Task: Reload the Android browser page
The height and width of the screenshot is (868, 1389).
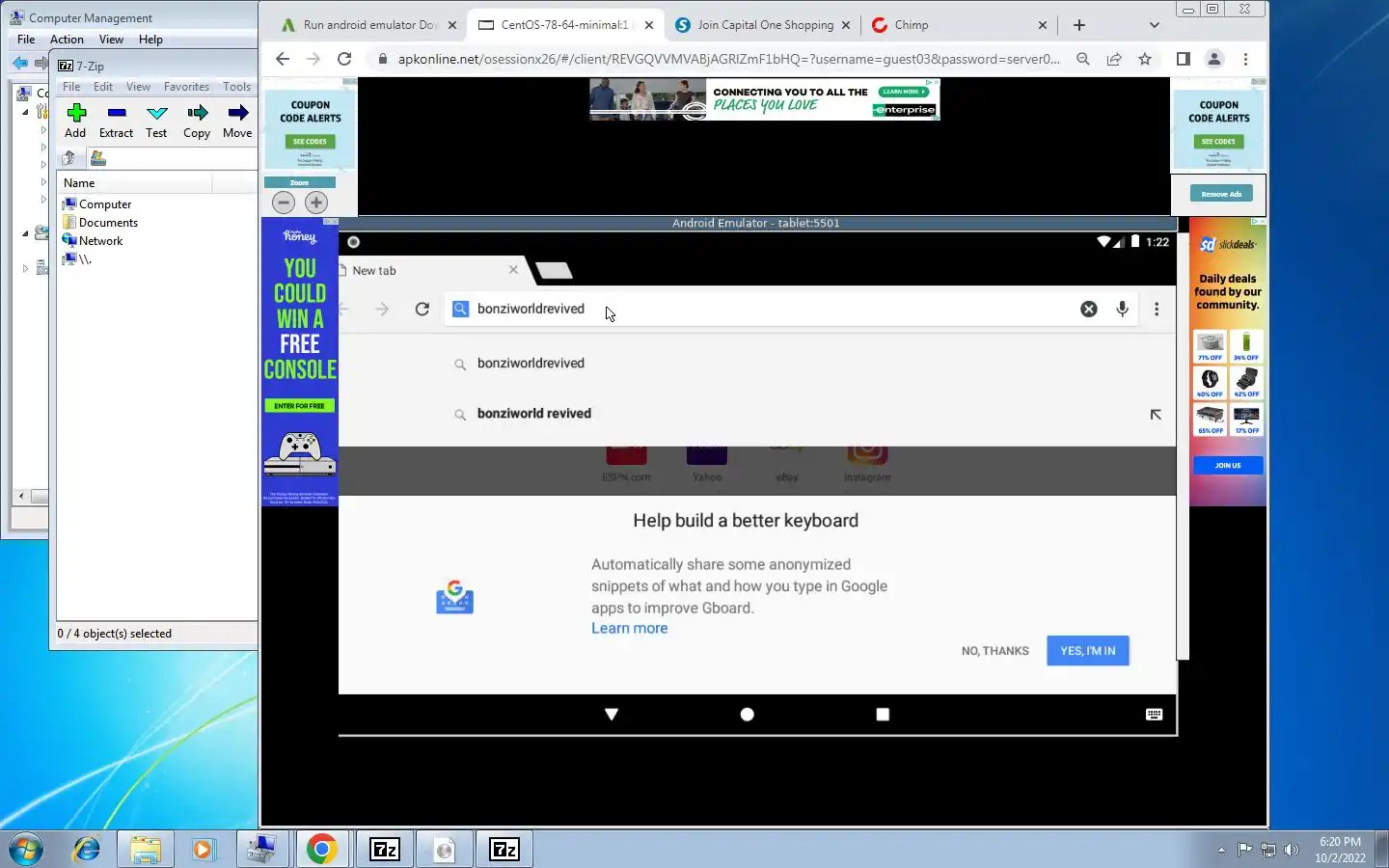Action: tap(422, 309)
